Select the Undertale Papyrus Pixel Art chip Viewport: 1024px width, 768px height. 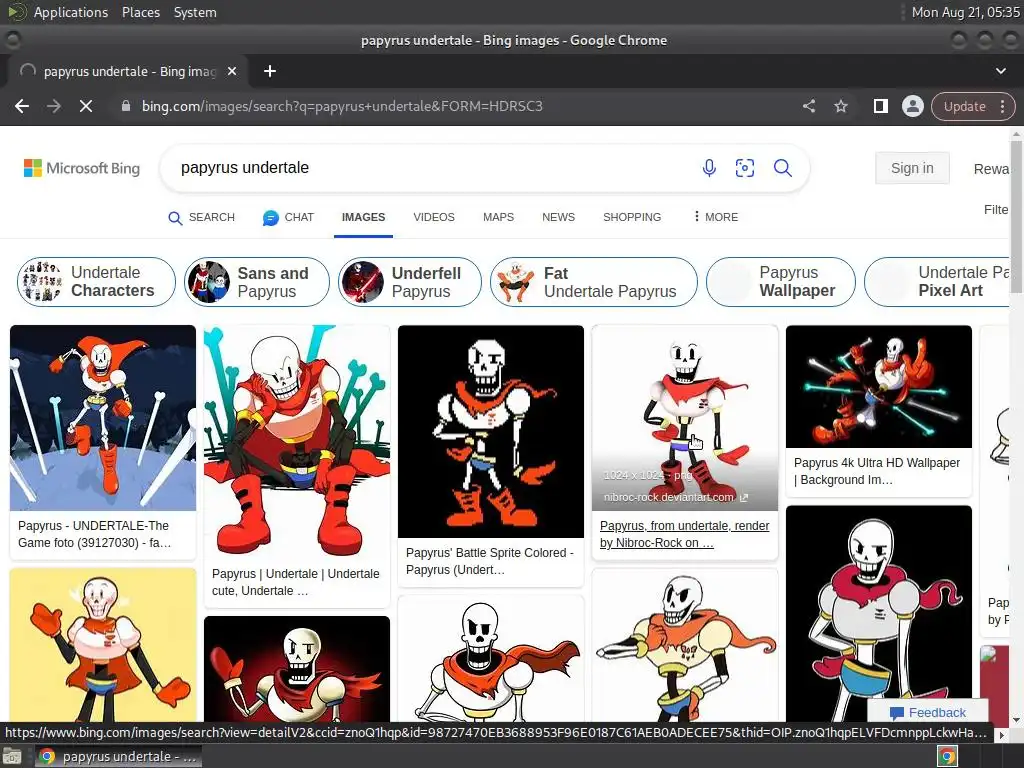[x=937, y=281]
